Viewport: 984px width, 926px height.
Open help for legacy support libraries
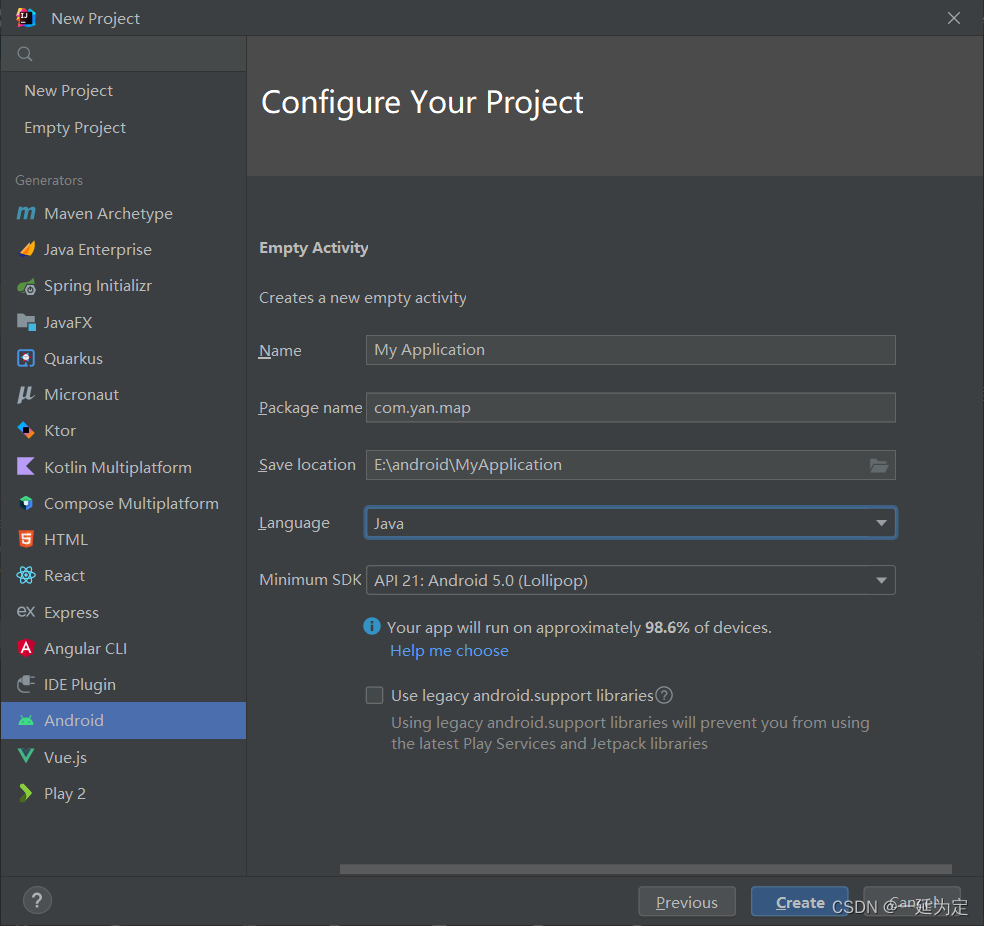664,695
